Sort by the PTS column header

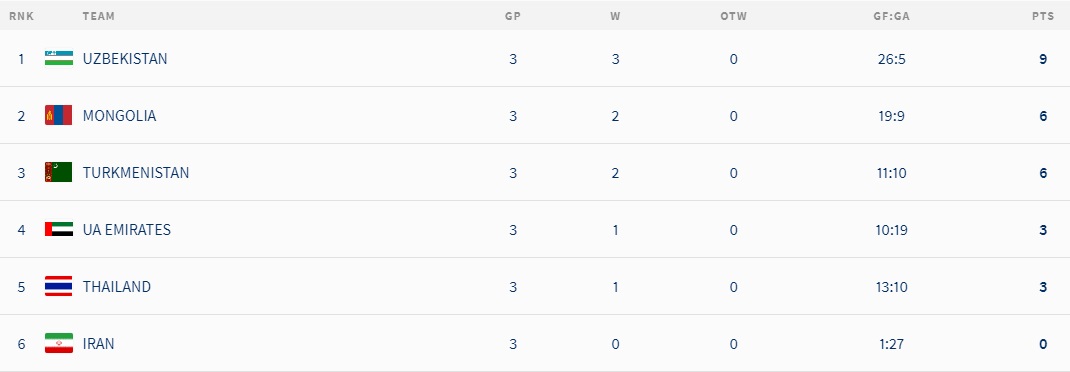(x=1043, y=16)
